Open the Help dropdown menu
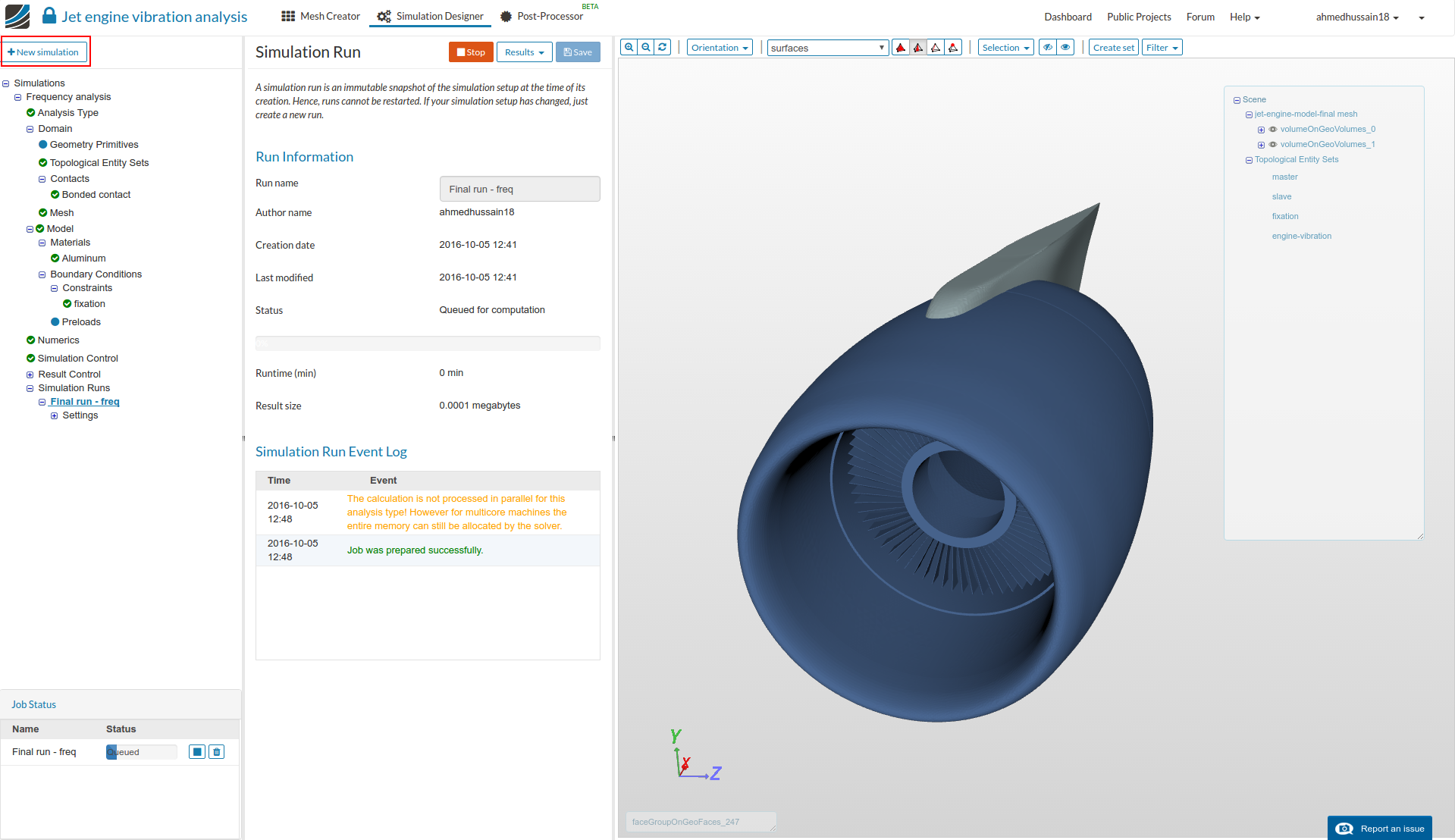This screenshot has width=1455, height=840. point(1244,17)
